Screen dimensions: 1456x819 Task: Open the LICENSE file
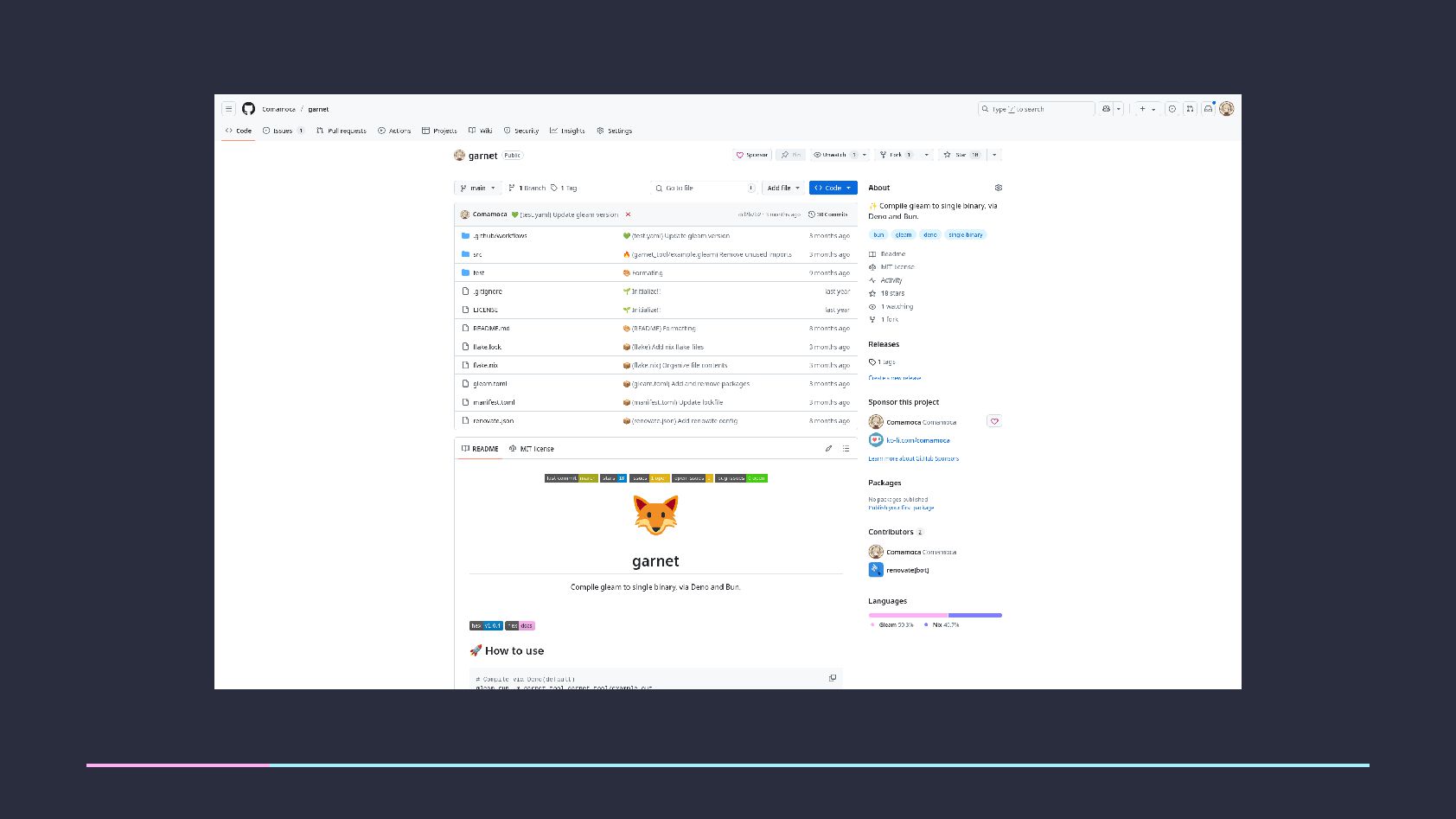485,310
